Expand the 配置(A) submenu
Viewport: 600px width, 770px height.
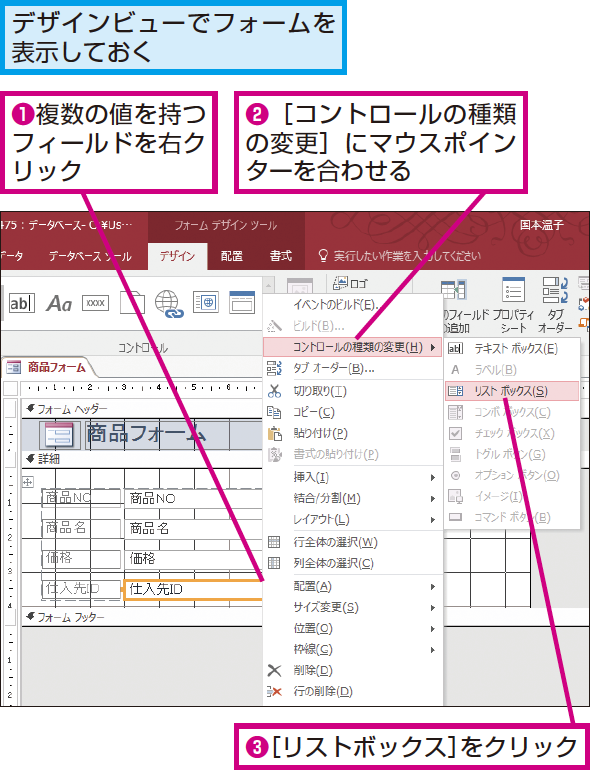(x=353, y=586)
